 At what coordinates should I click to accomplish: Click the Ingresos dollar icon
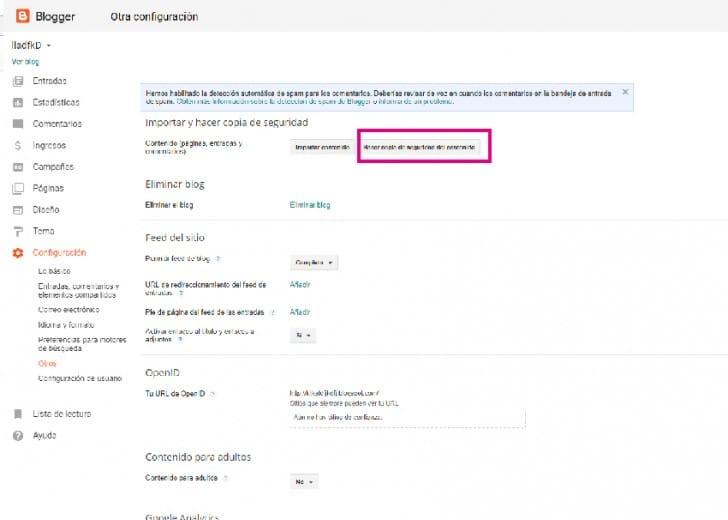18,145
